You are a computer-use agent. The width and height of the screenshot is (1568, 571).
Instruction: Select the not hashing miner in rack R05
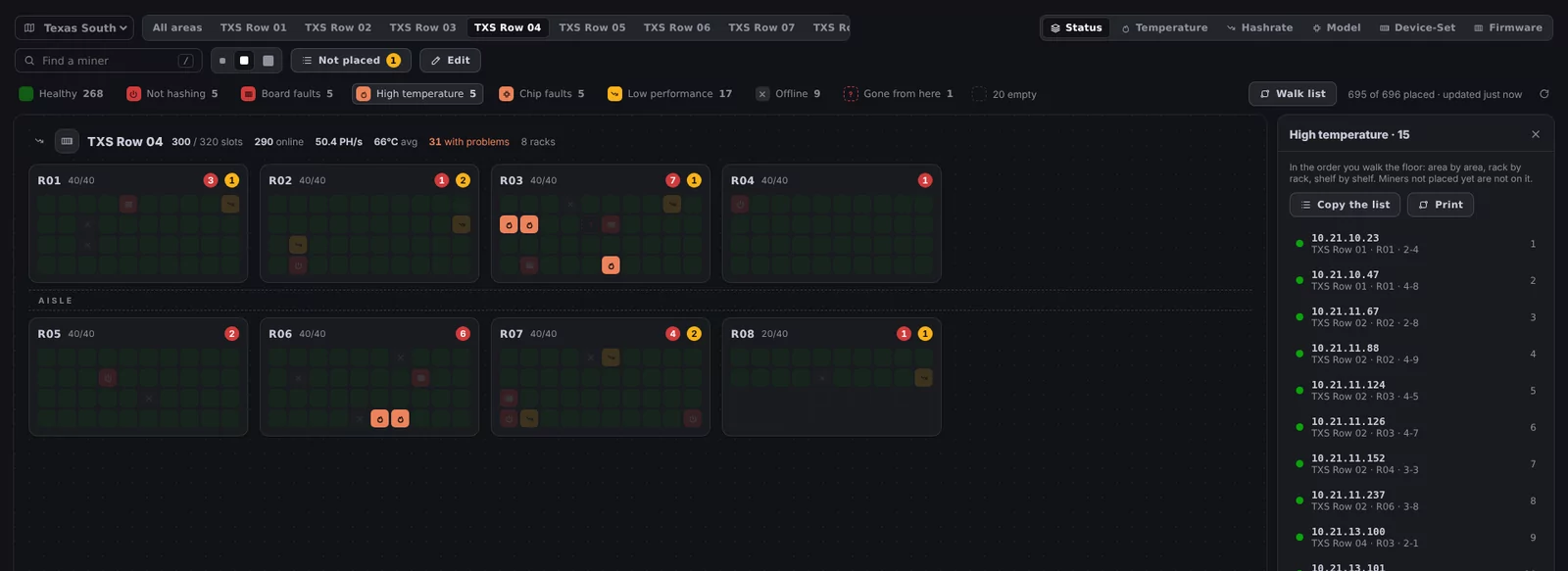[x=108, y=377]
